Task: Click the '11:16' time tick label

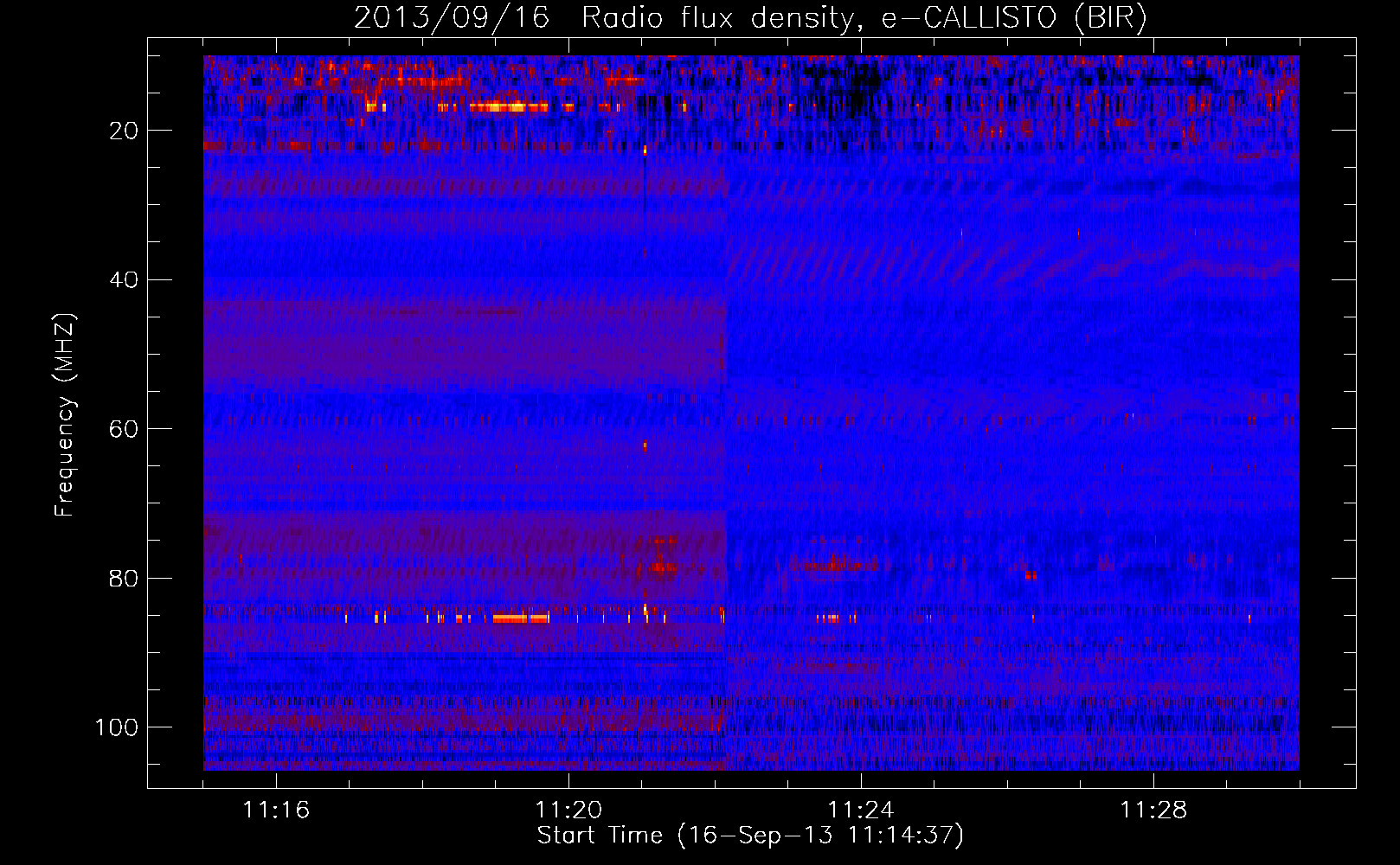Action: click(x=276, y=811)
